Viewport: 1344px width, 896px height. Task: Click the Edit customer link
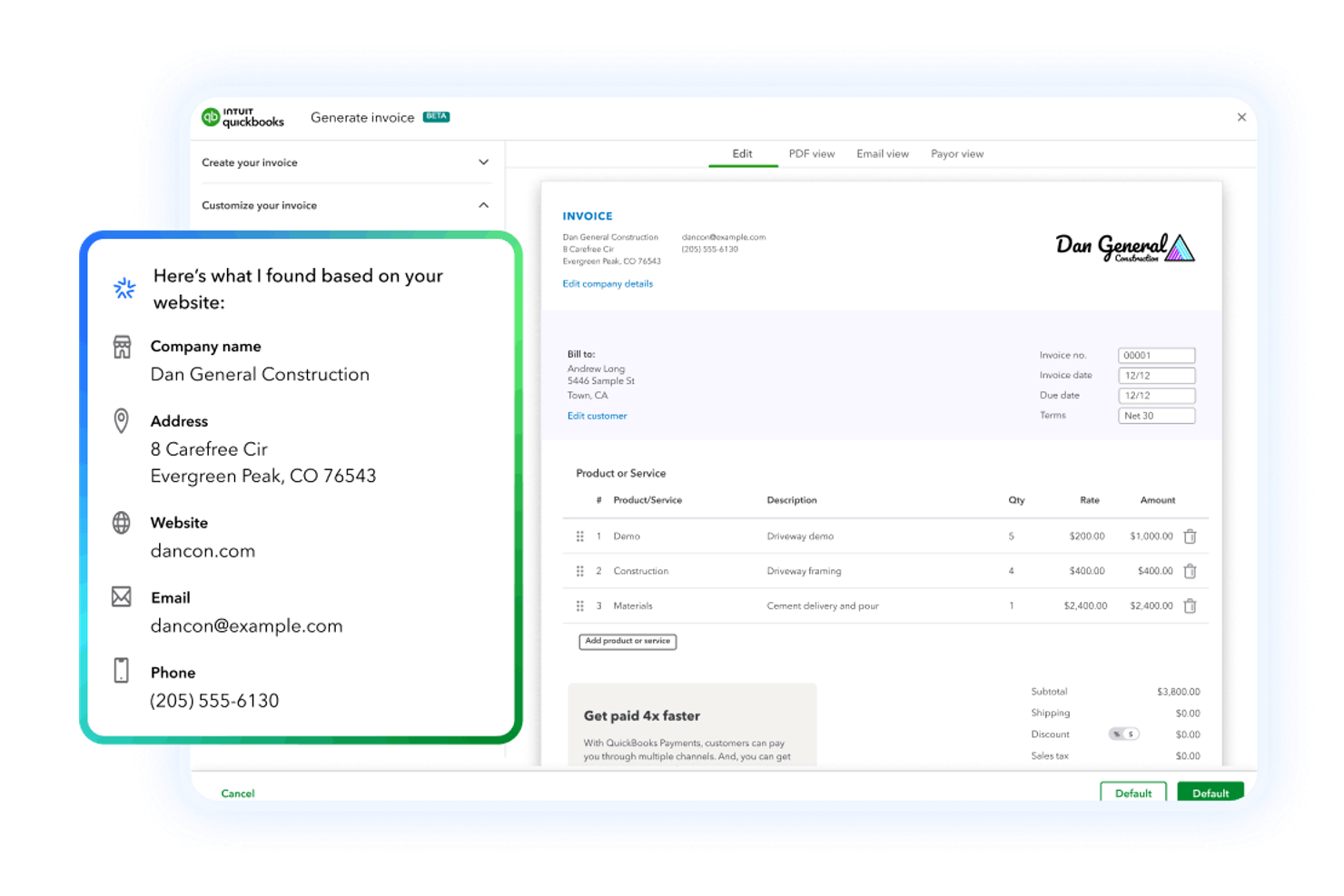(597, 416)
